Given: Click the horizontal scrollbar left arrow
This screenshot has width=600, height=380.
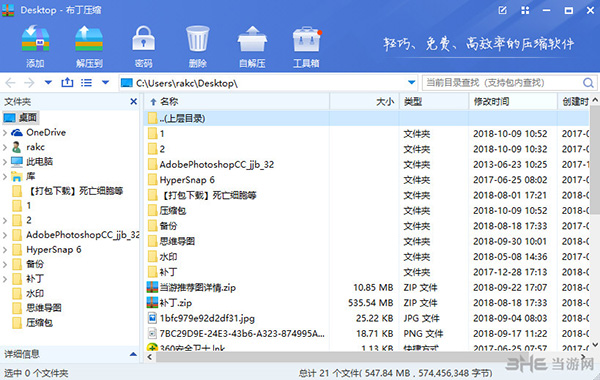Looking at the screenshot, I should click(x=150, y=357).
